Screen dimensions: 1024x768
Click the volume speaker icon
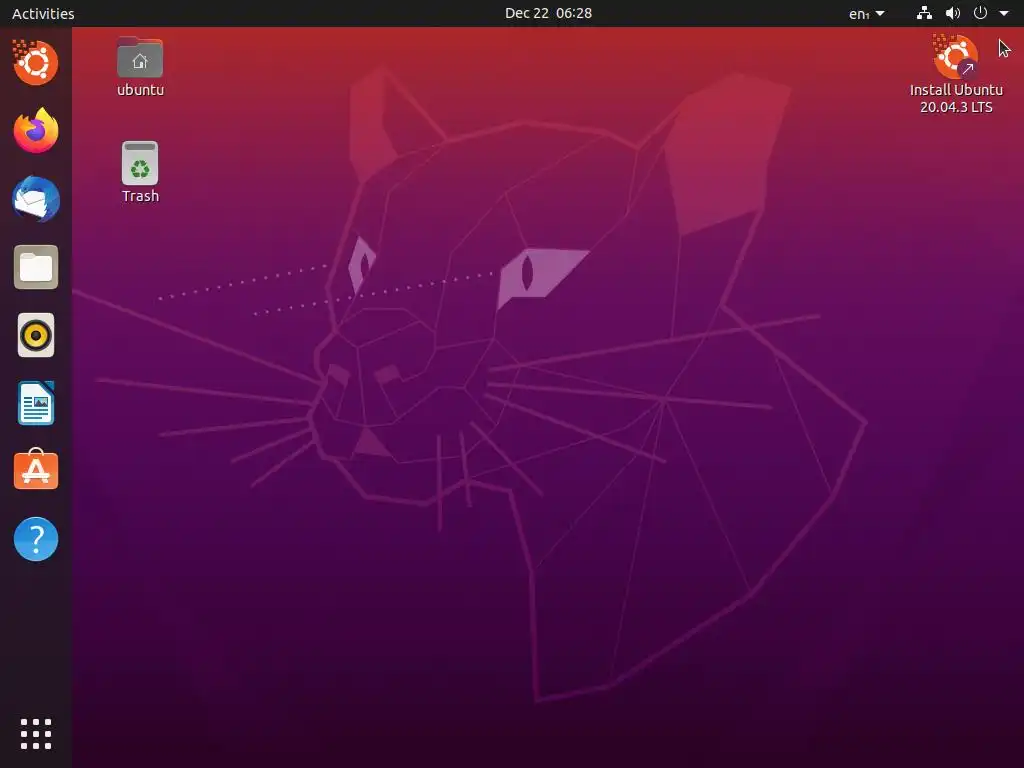pyautogui.click(x=953, y=13)
